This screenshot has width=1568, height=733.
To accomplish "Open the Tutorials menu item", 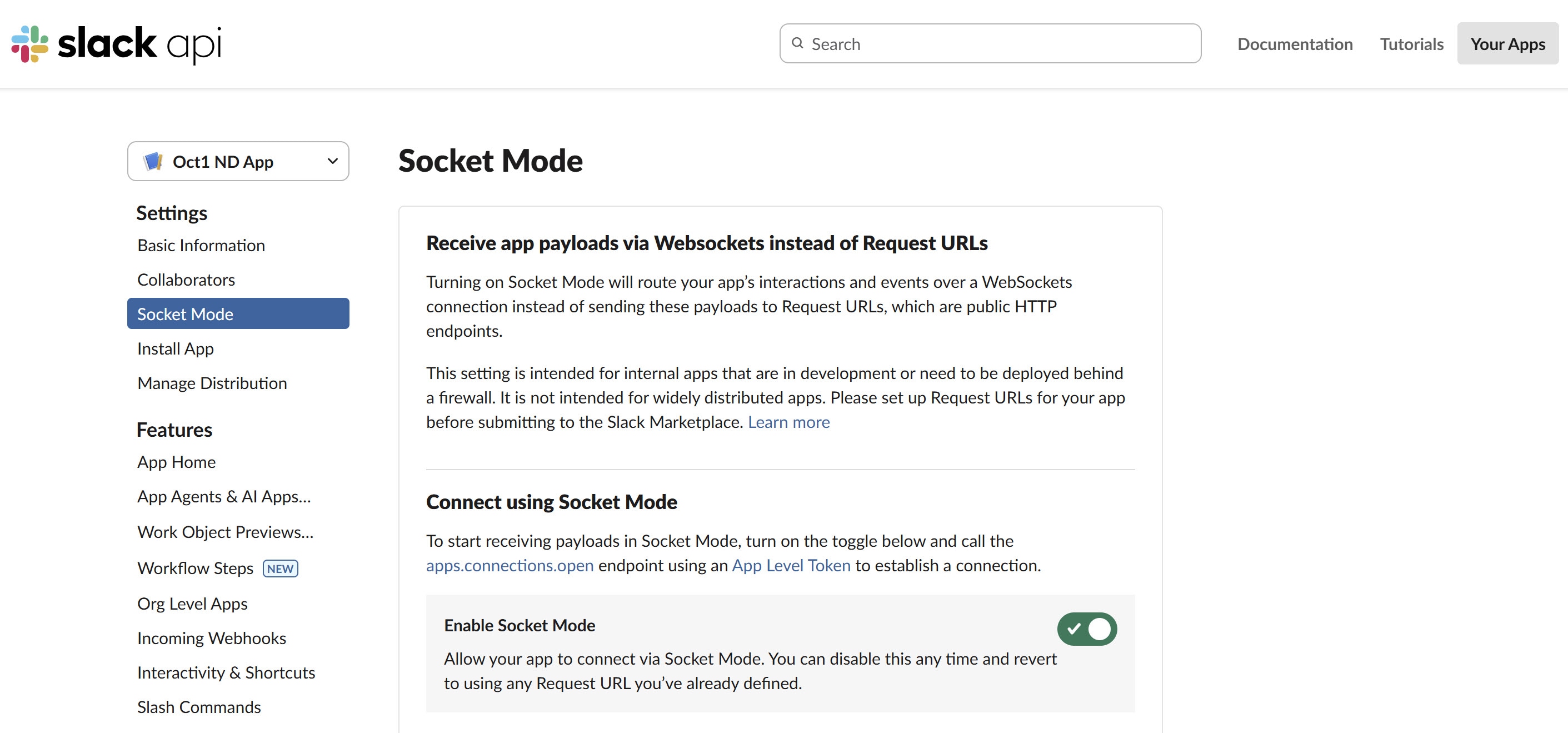I will point(1411,43).
